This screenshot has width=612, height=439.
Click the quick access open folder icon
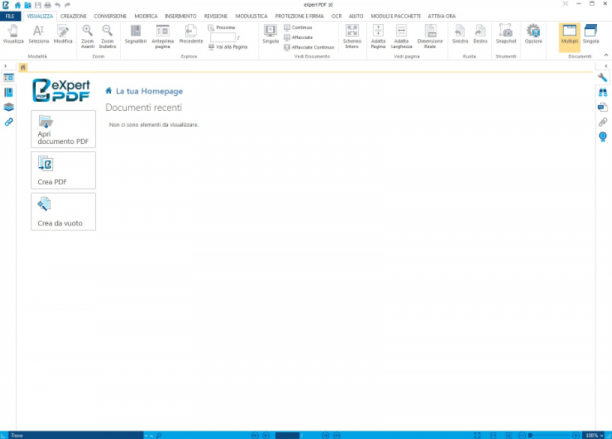click(x=28, y=5)
